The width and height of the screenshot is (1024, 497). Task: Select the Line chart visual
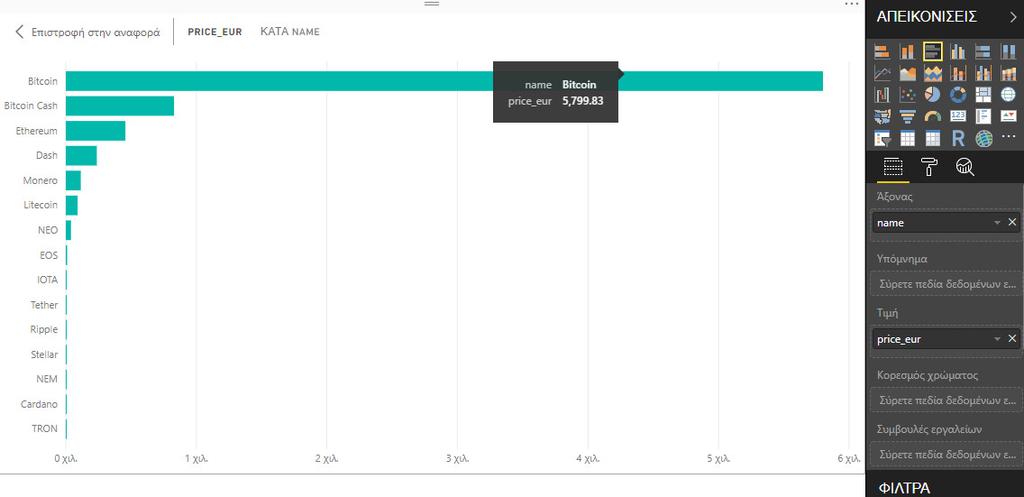882,73
